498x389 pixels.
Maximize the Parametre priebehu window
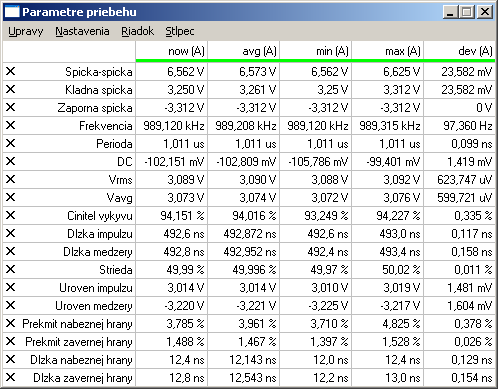467,12
